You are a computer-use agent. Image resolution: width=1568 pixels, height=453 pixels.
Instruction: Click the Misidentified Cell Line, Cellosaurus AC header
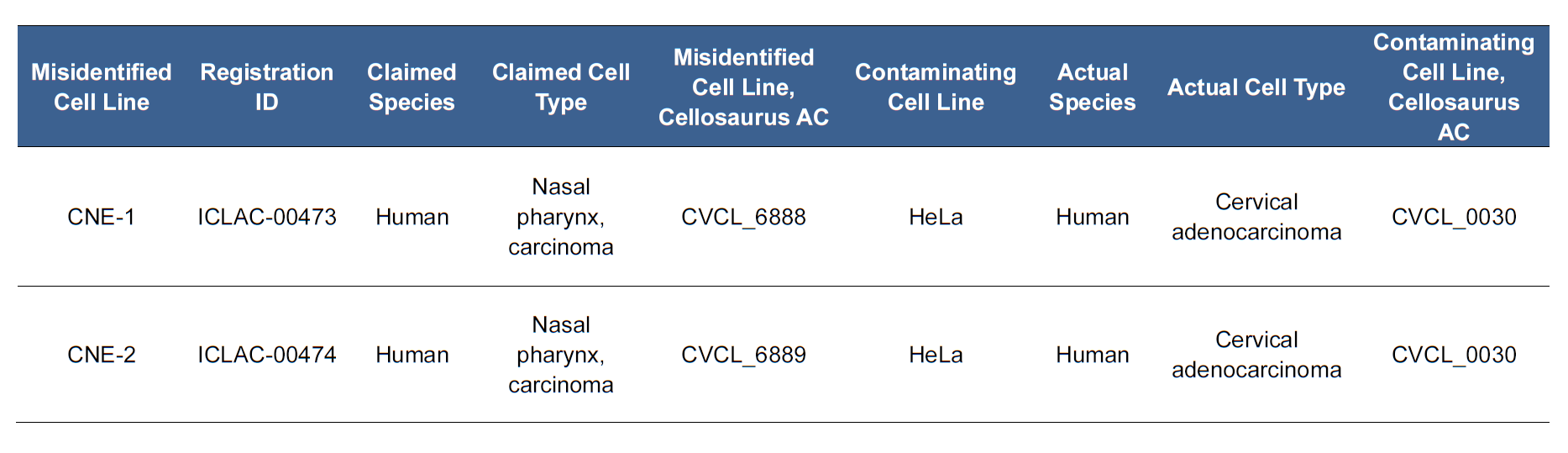[x=743, y=87]
